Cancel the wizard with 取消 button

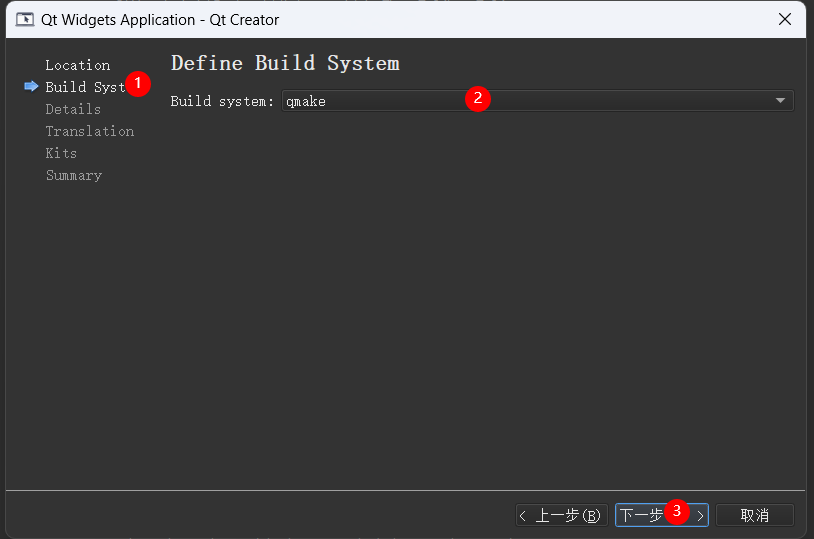(754, 516)
